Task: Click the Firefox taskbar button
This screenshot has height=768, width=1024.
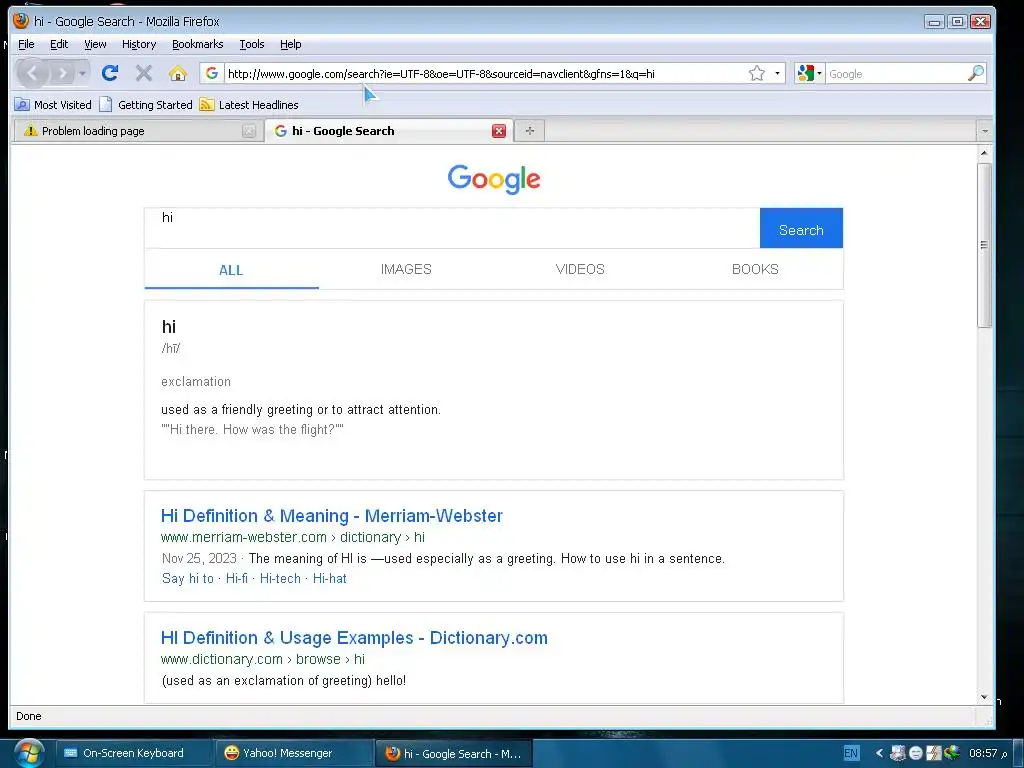Action: (x=454, y=754)
